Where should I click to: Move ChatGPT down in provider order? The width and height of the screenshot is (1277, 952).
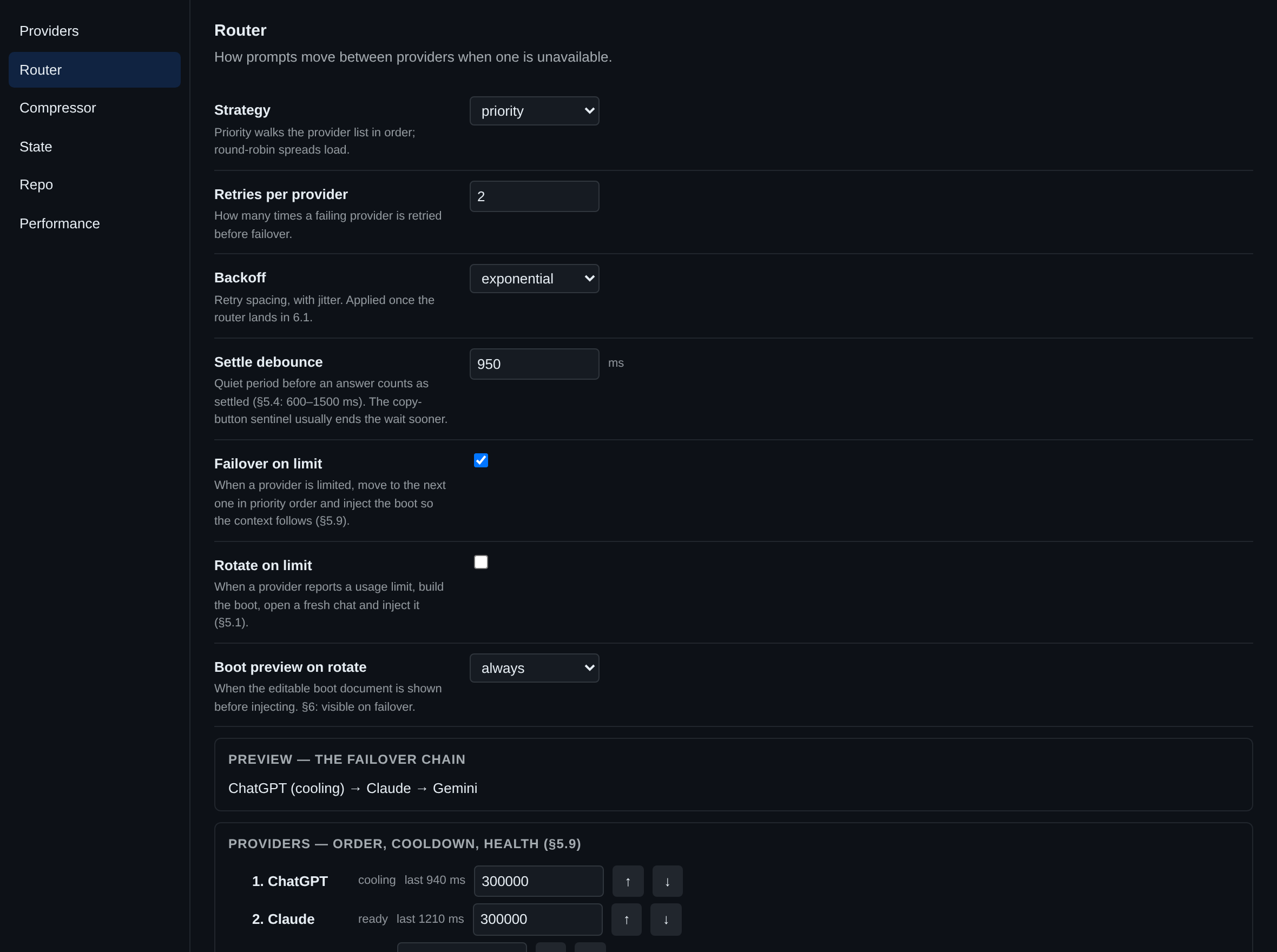668,881
